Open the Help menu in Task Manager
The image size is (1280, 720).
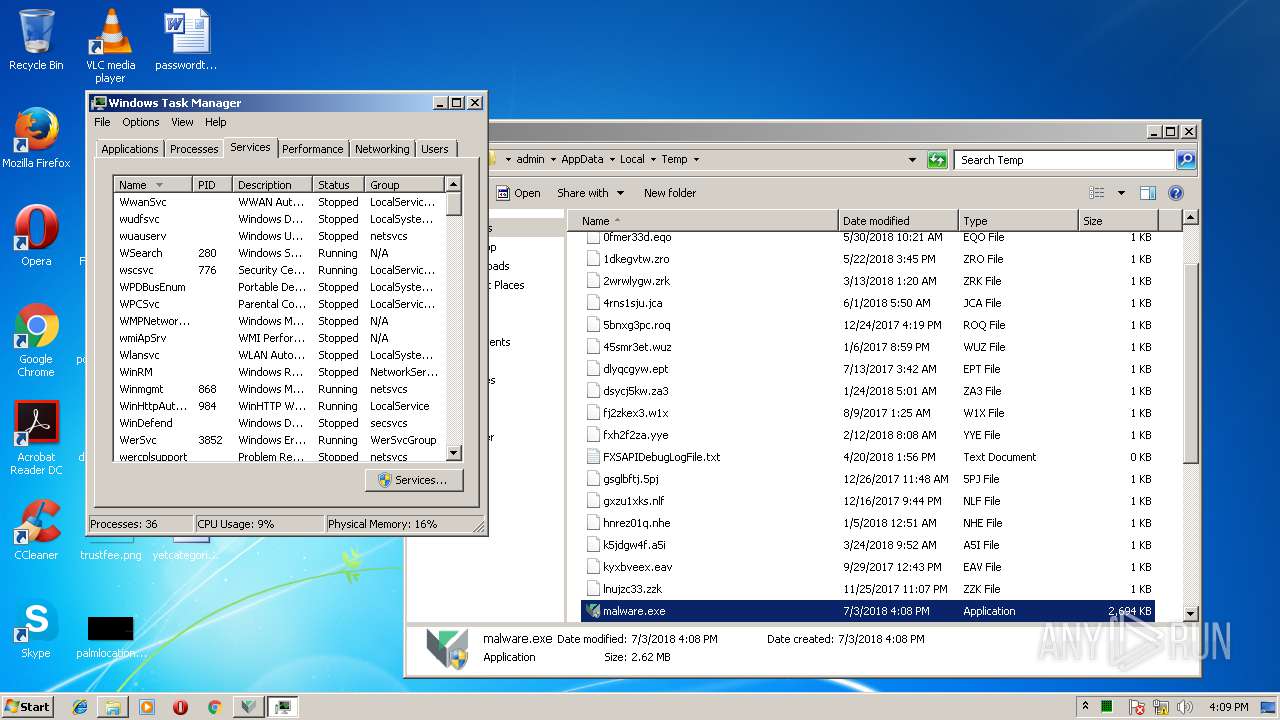(216, 122)
